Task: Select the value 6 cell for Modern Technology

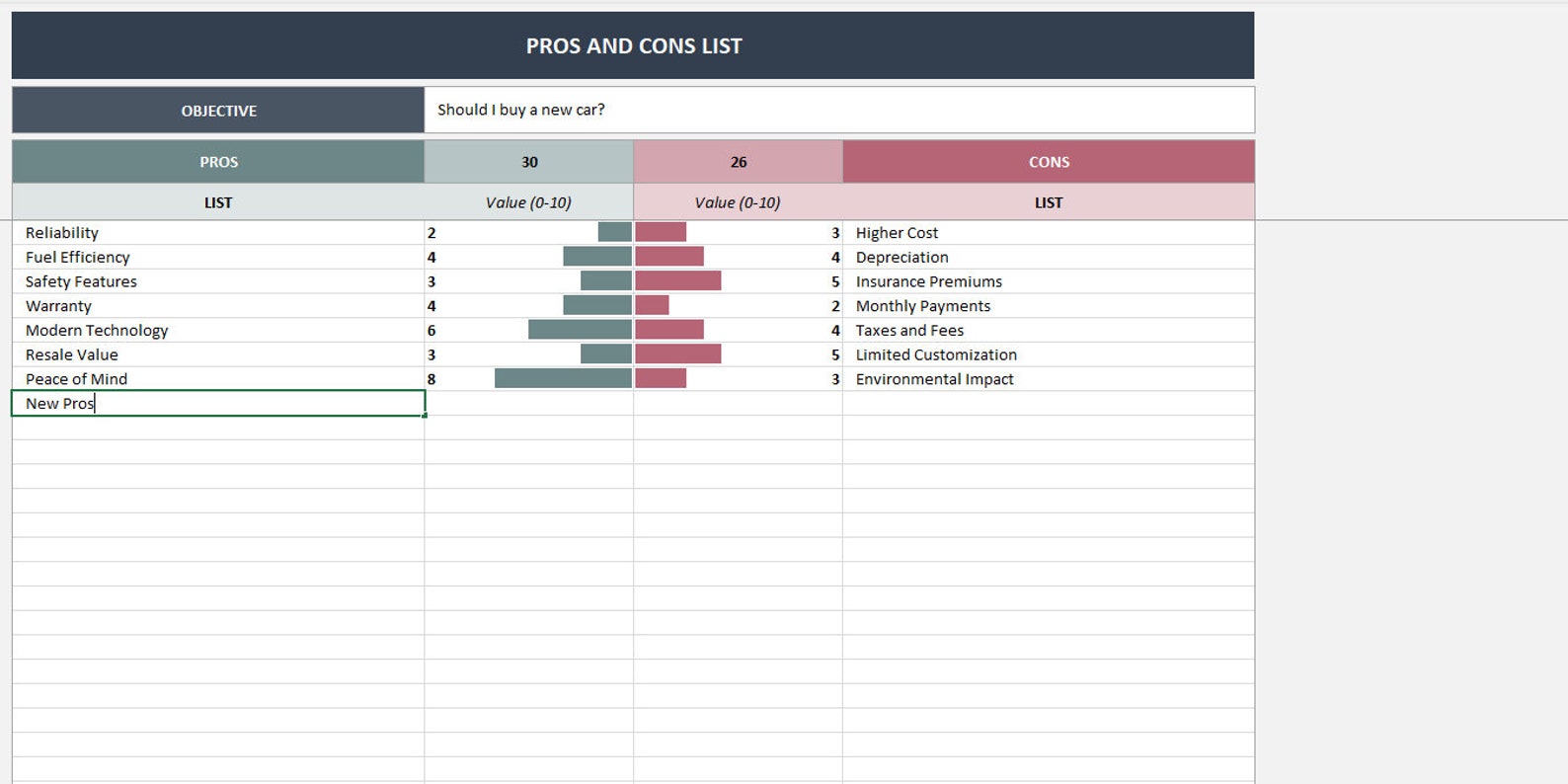Action: coord(529,330)
